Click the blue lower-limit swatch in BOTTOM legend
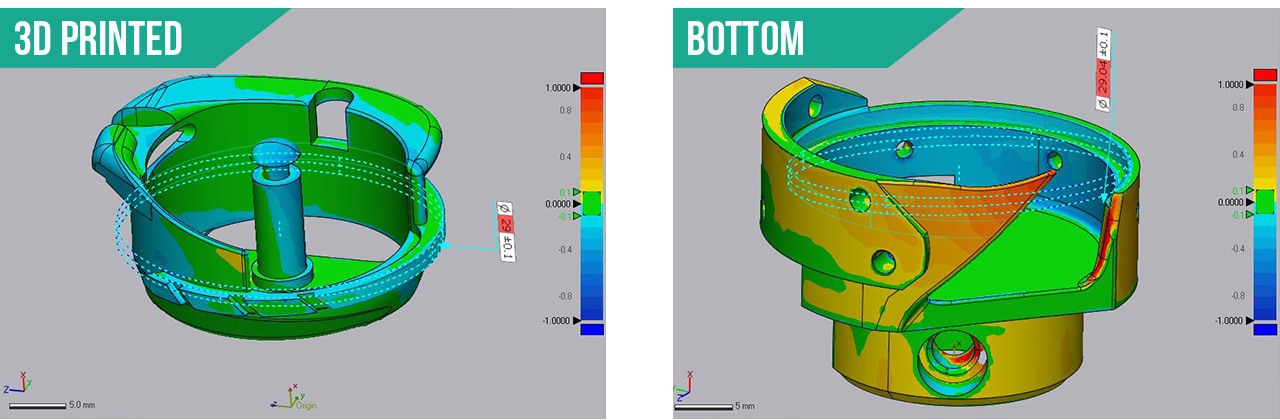This screenshot has width=1280, height=420. [x=1265, y=329]
